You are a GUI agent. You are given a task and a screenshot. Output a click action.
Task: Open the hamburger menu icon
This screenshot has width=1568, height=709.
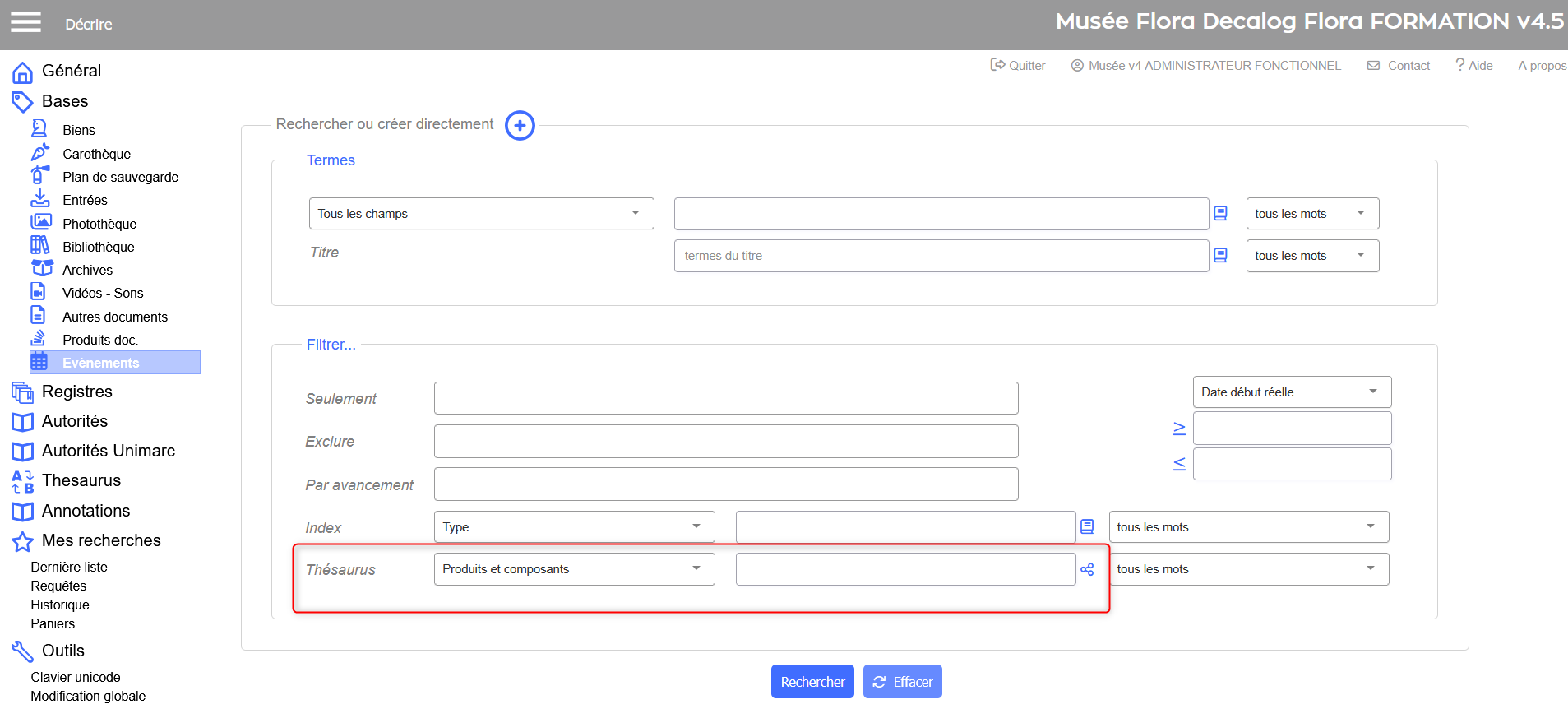25,22
